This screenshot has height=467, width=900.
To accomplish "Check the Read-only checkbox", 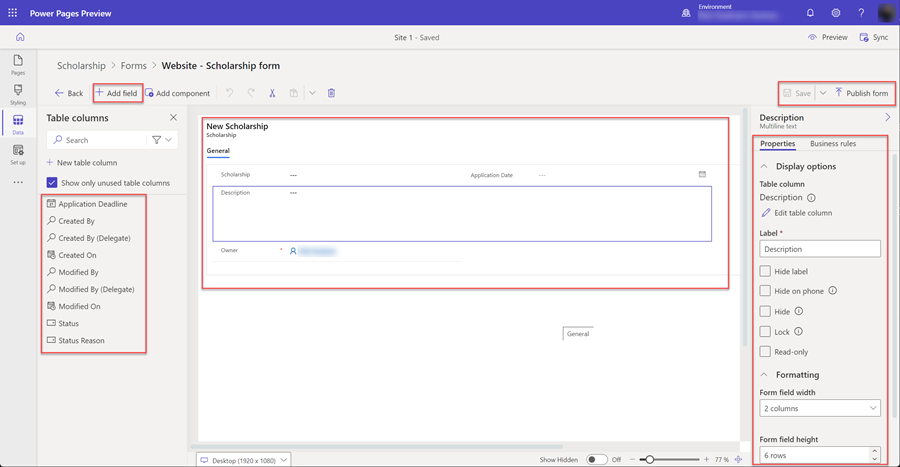I will 765,352.
